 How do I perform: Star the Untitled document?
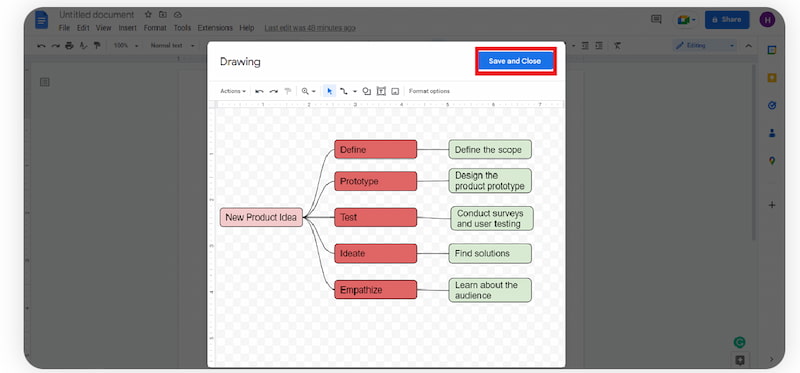pyautogui.click(x=148, y=15)
